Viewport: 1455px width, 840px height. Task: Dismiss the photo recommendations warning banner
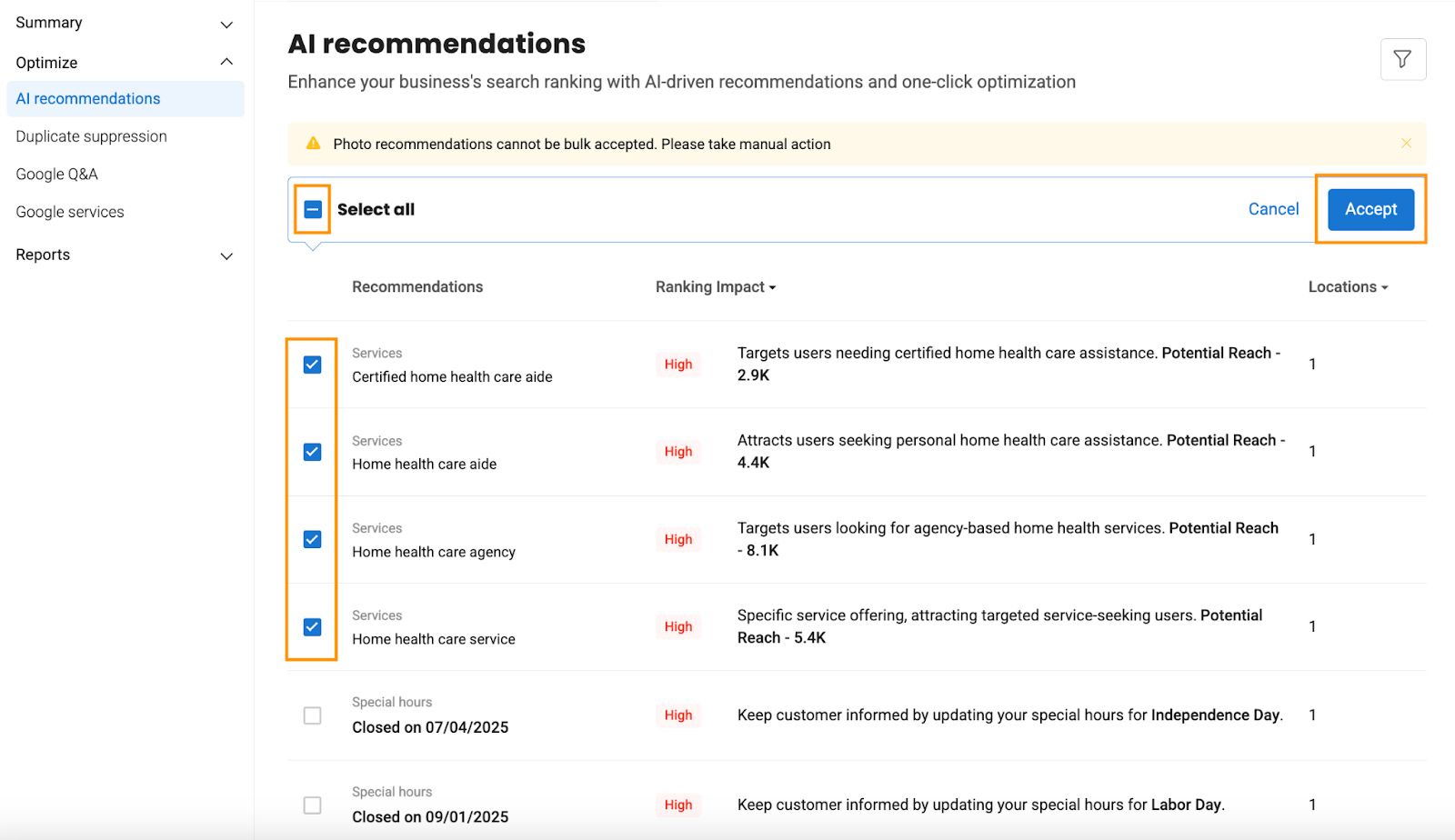(x=1406, y=144)
